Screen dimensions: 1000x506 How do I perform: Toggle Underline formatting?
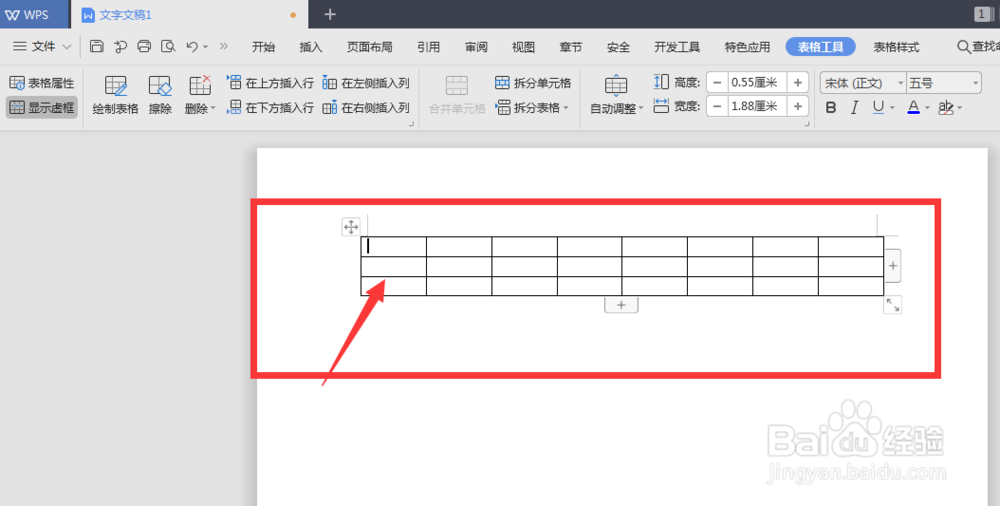click(x=879, y=107)
